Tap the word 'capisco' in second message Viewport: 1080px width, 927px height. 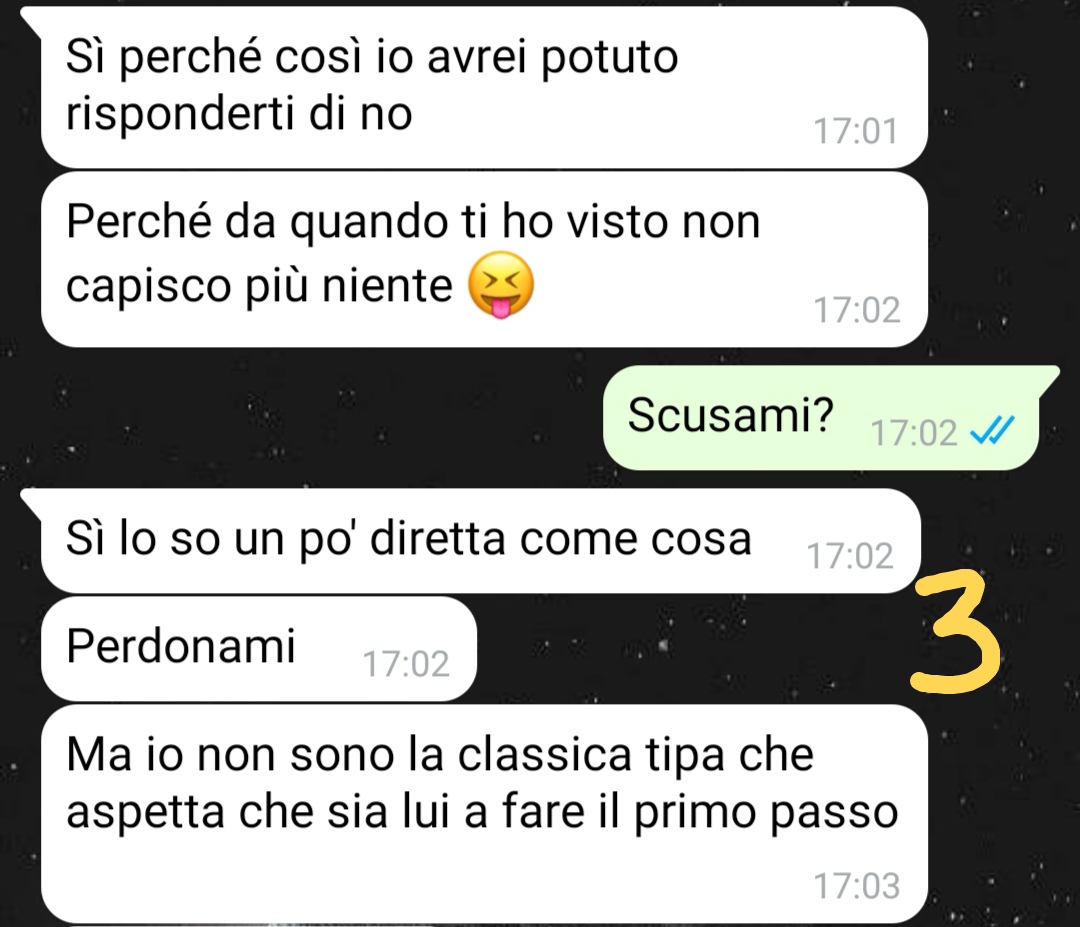(x=148, y=288)
